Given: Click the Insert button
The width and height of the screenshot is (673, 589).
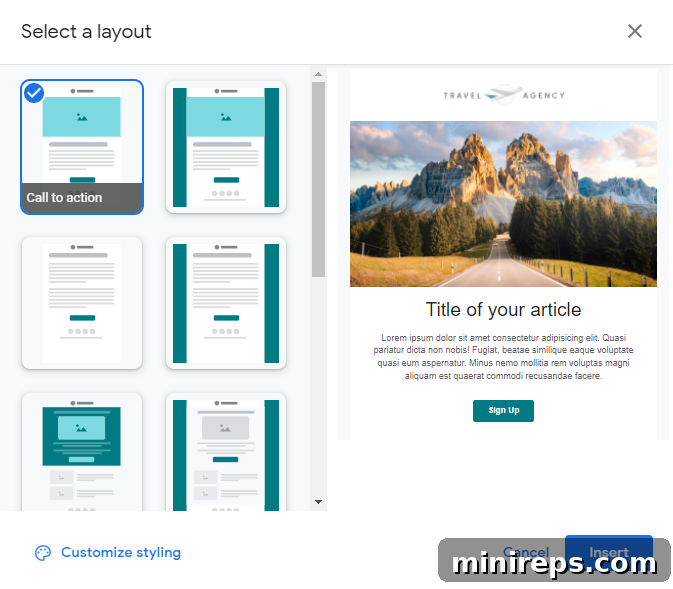Looking at the screenshot, I should click(x=609, y=552).
